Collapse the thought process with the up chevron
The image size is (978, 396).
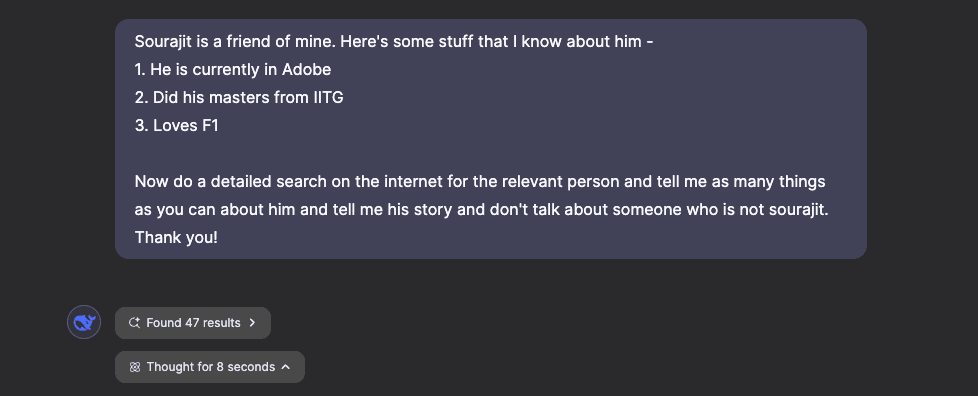(x=286, y=367)
